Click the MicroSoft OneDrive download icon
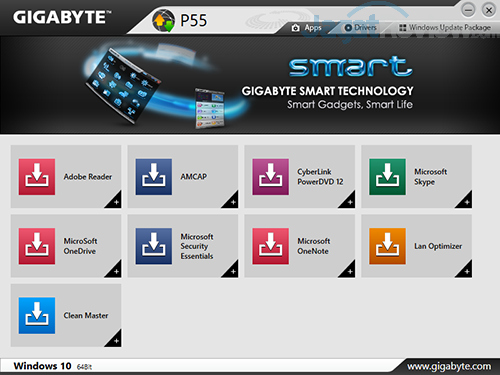 (x=37, y=246)
